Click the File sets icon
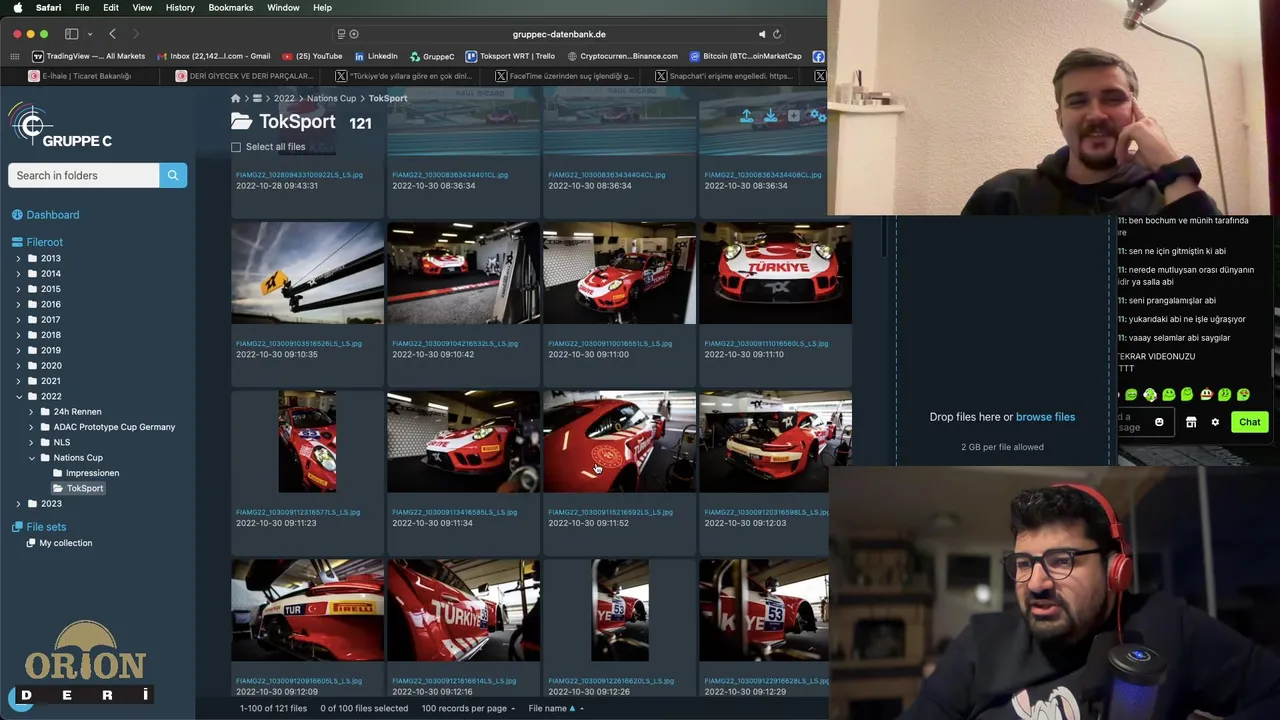 pyautogui.click(x=17, y=527)
